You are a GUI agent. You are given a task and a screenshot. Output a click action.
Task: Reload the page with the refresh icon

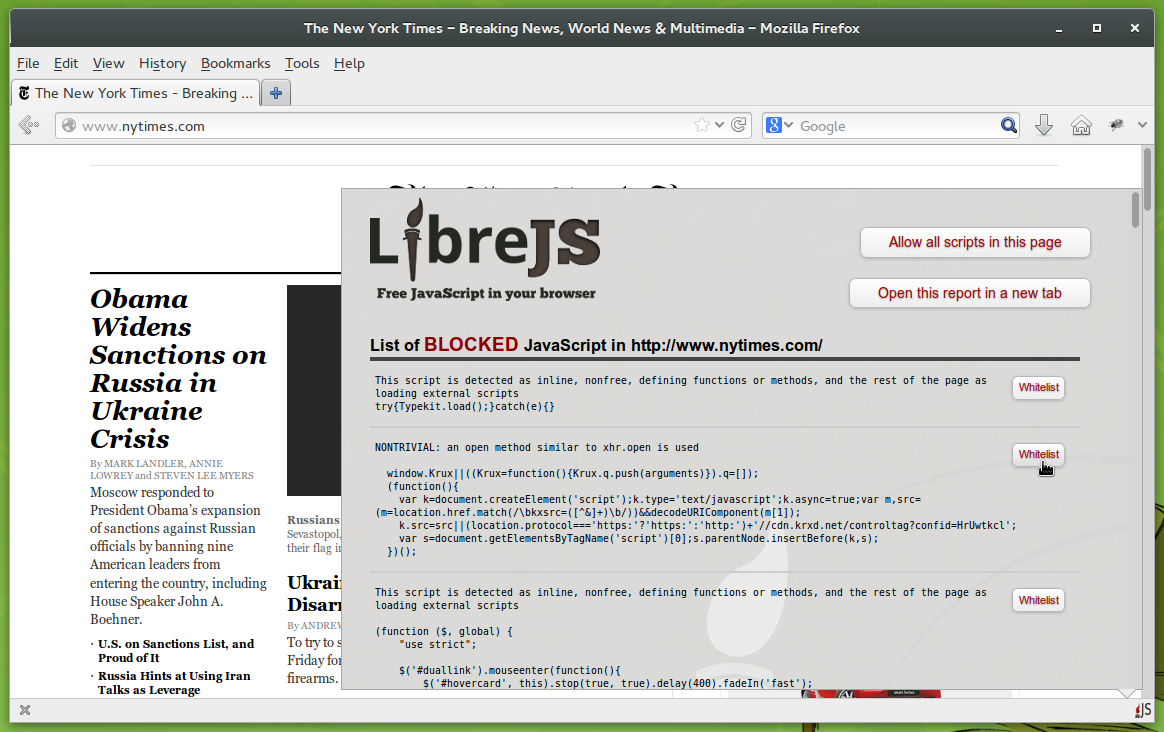point(739,125)
